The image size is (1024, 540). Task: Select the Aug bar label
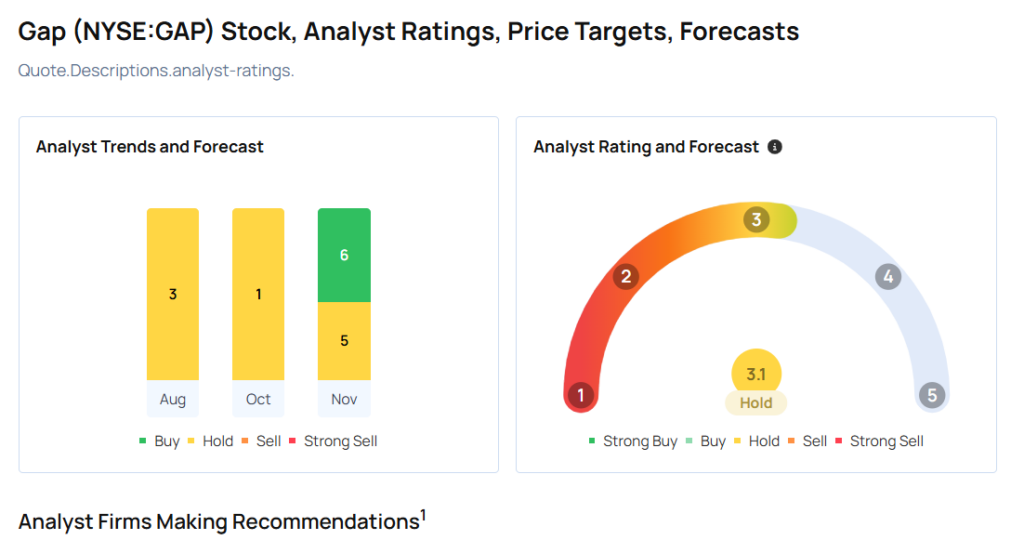pyautogui.click(x=172, y=399)
